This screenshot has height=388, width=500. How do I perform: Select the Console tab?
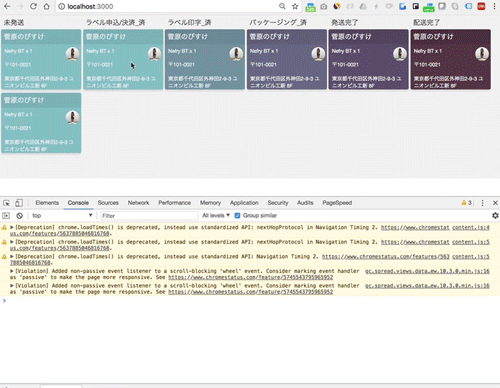78,203
